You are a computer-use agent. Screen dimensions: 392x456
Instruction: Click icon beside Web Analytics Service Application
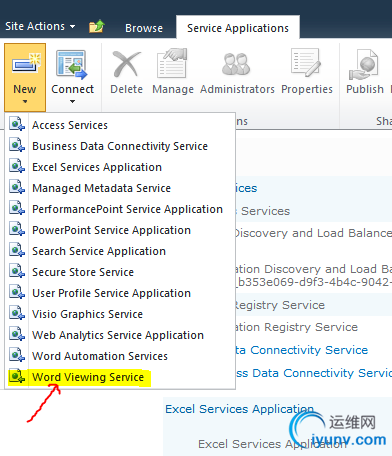[17, 334]
